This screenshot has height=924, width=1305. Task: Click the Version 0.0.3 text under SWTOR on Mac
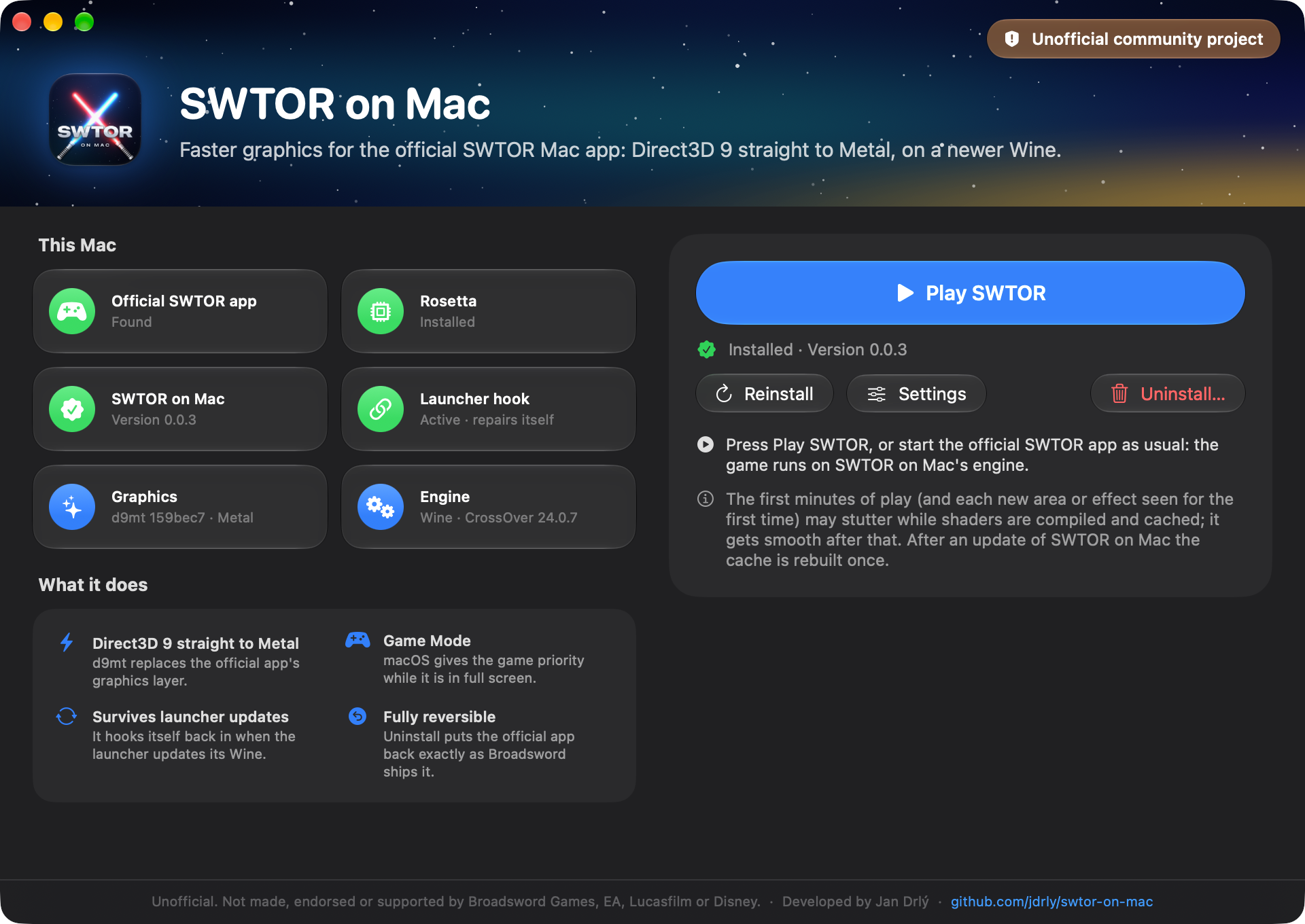[154, 420]
